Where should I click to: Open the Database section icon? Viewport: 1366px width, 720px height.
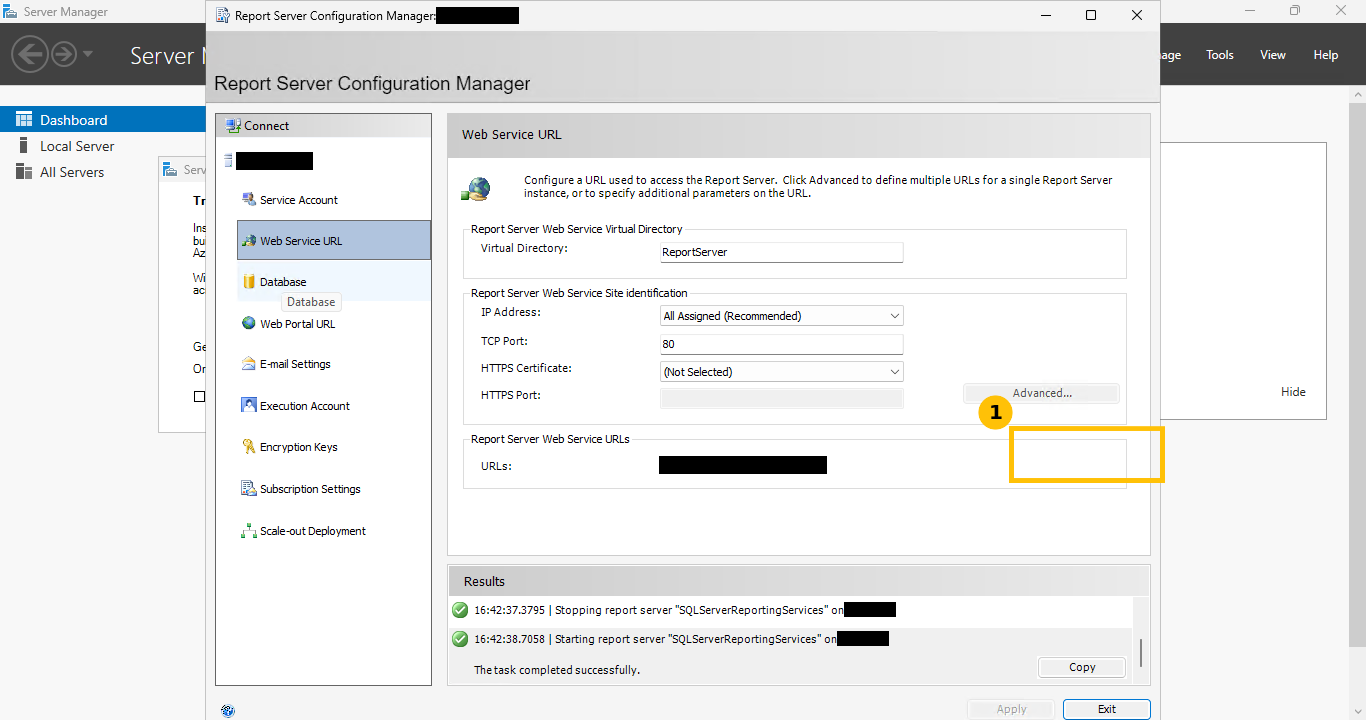(249, 282)
